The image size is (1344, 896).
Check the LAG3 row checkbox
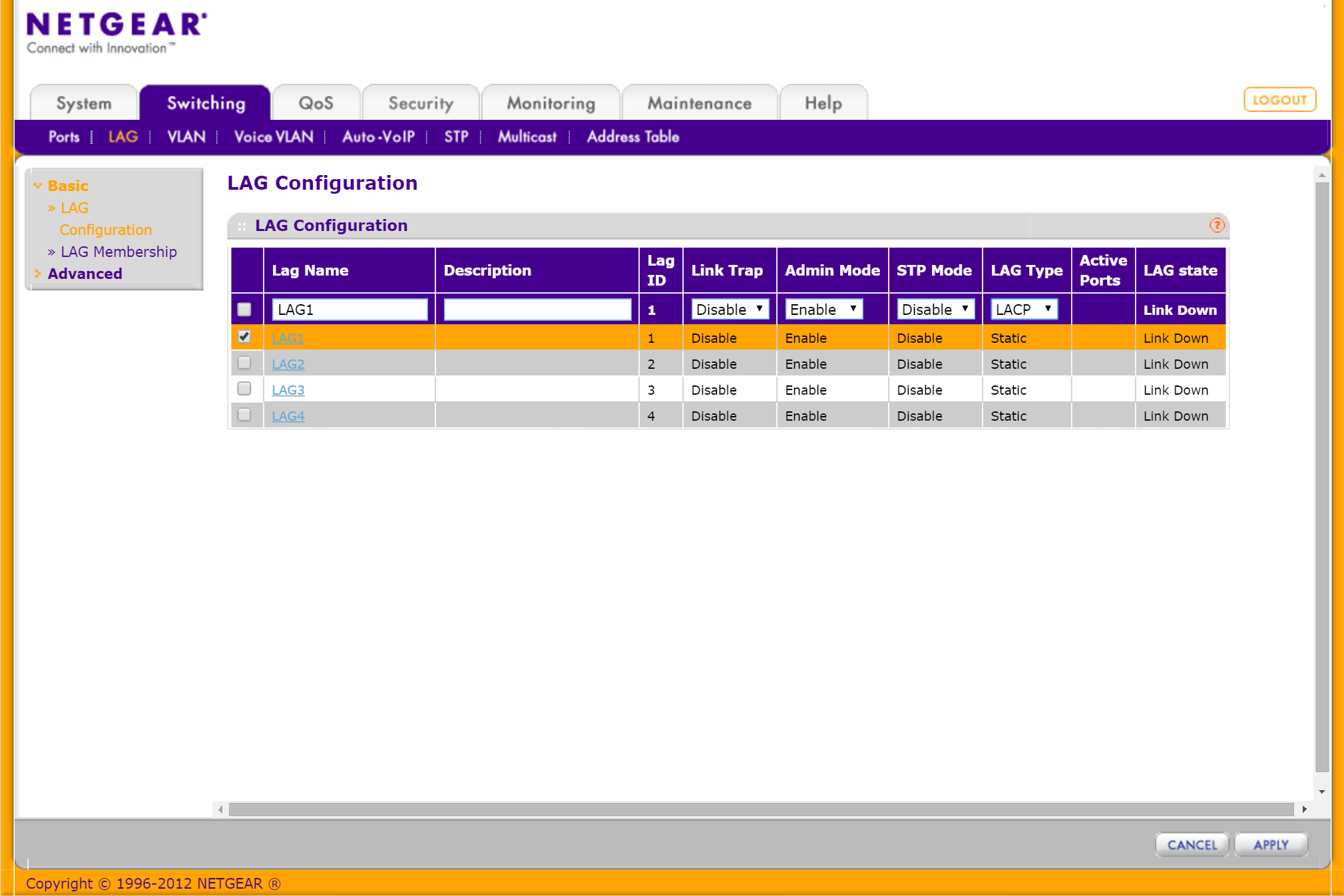pyautogui.click(x=244, y=389)
